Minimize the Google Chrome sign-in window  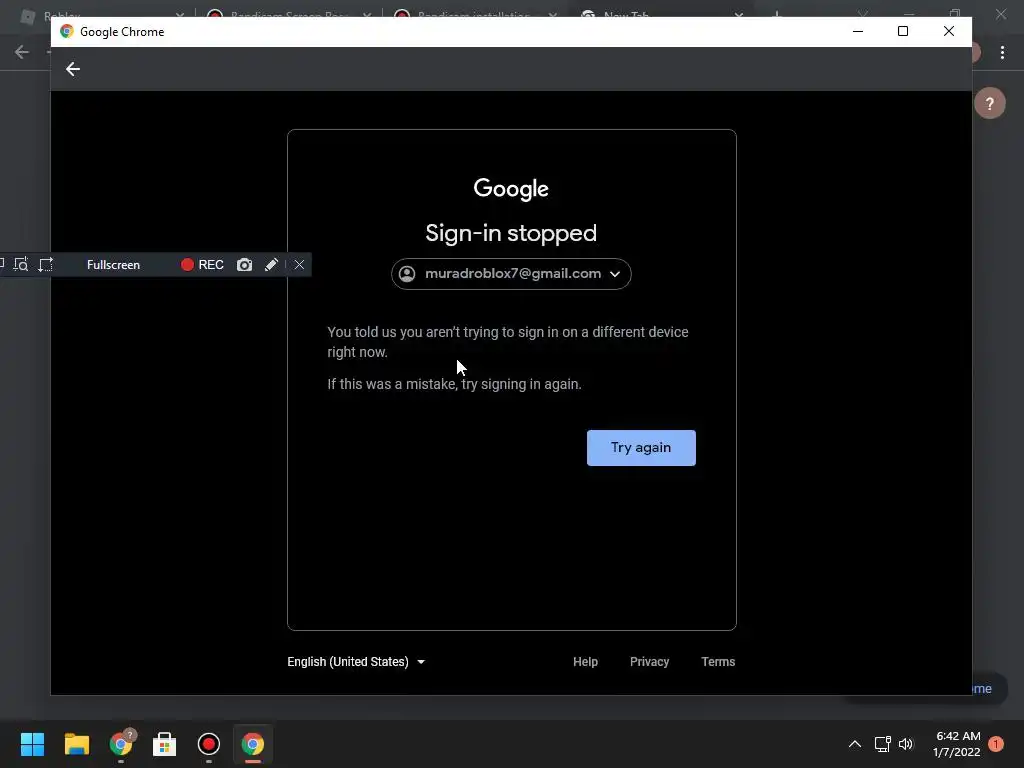(858, 31)
